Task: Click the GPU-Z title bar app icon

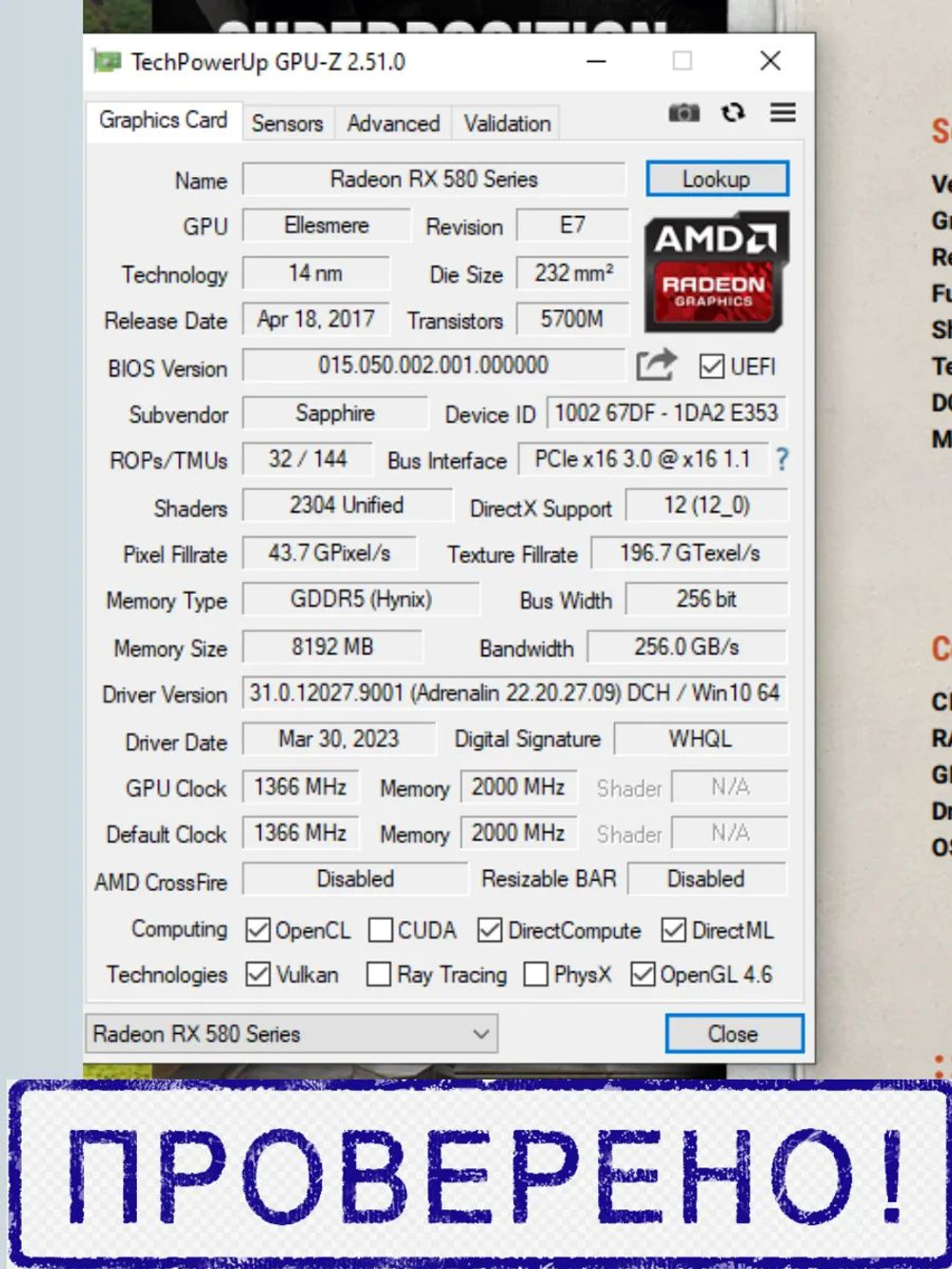Action: [107, 62]
